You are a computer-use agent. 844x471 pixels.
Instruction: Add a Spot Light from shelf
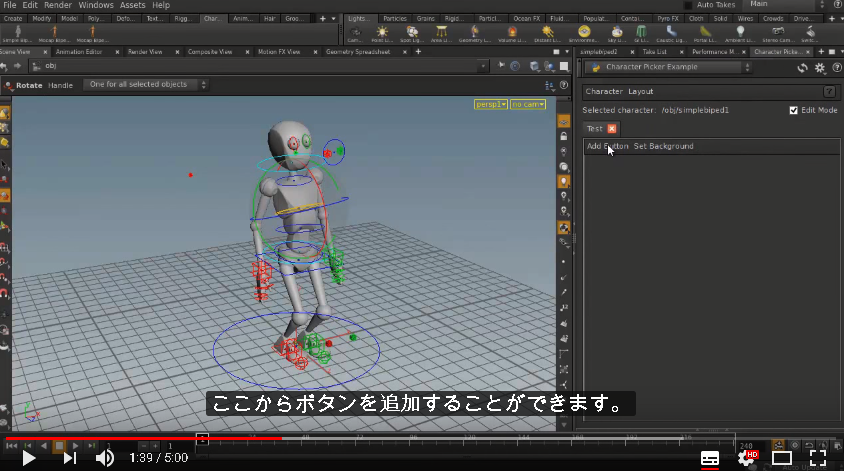click(x=412, y=34)
